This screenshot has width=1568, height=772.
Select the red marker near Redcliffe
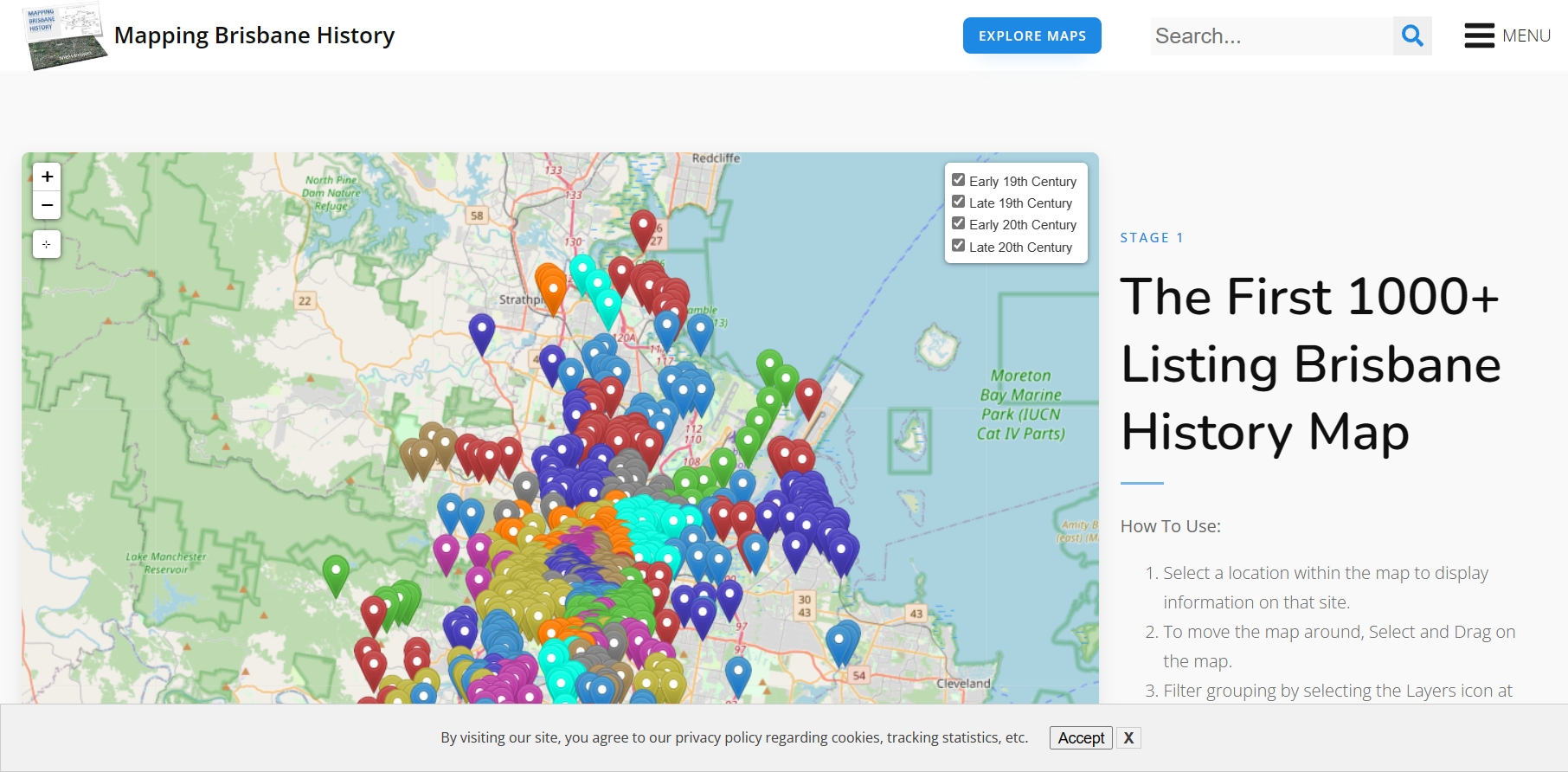coord(642,227)
